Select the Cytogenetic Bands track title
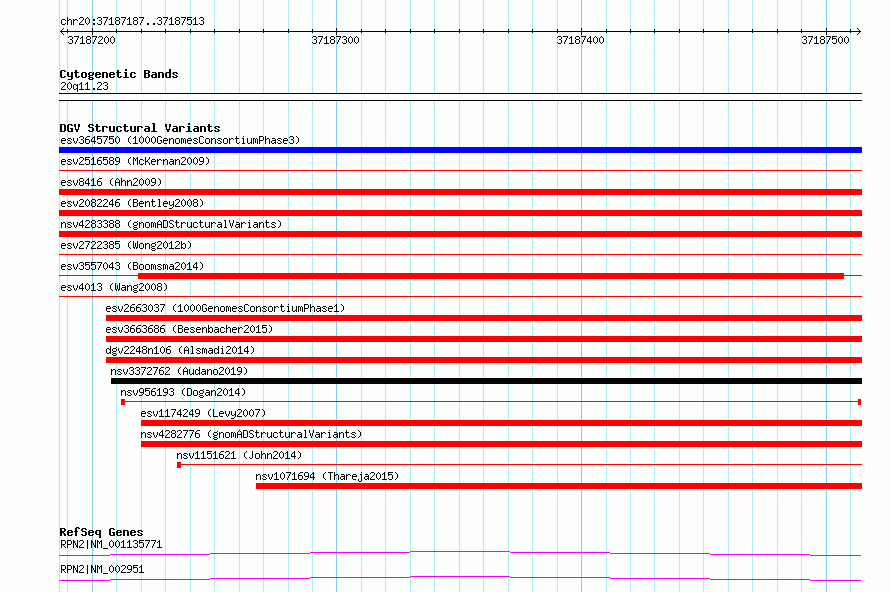 (119, 74)
